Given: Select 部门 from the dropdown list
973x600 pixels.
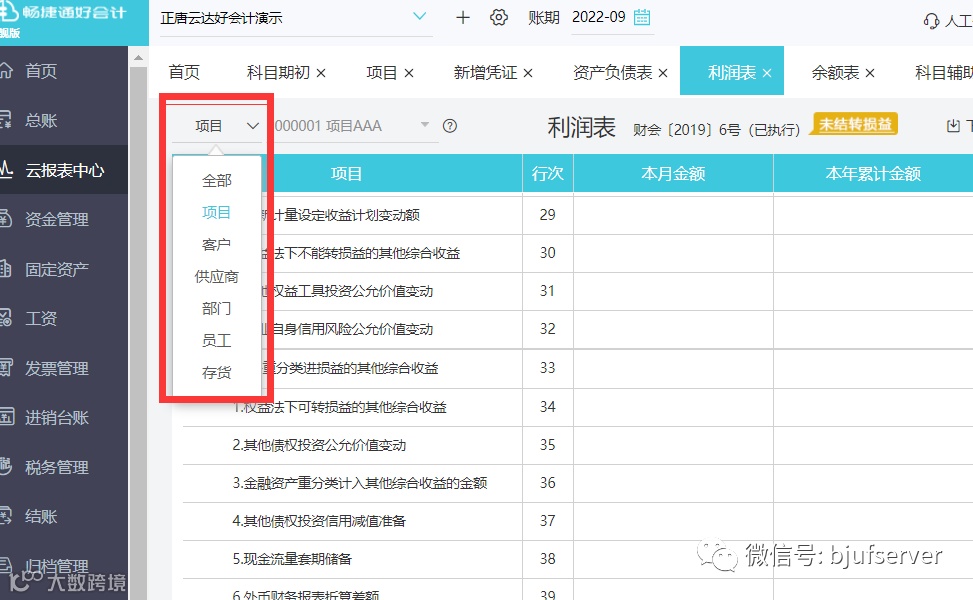Looking at the screenshot, I should click(x=217, y=308).
